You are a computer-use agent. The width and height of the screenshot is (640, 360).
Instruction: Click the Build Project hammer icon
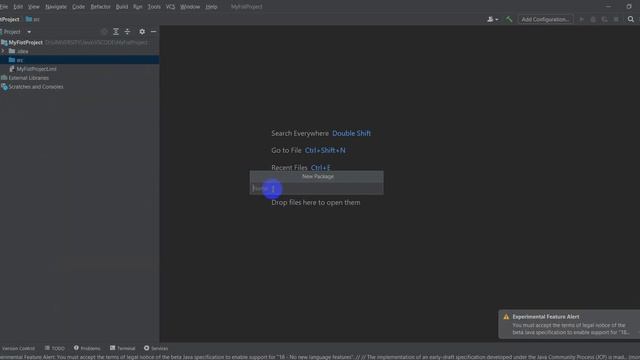[x=509, y=19]
